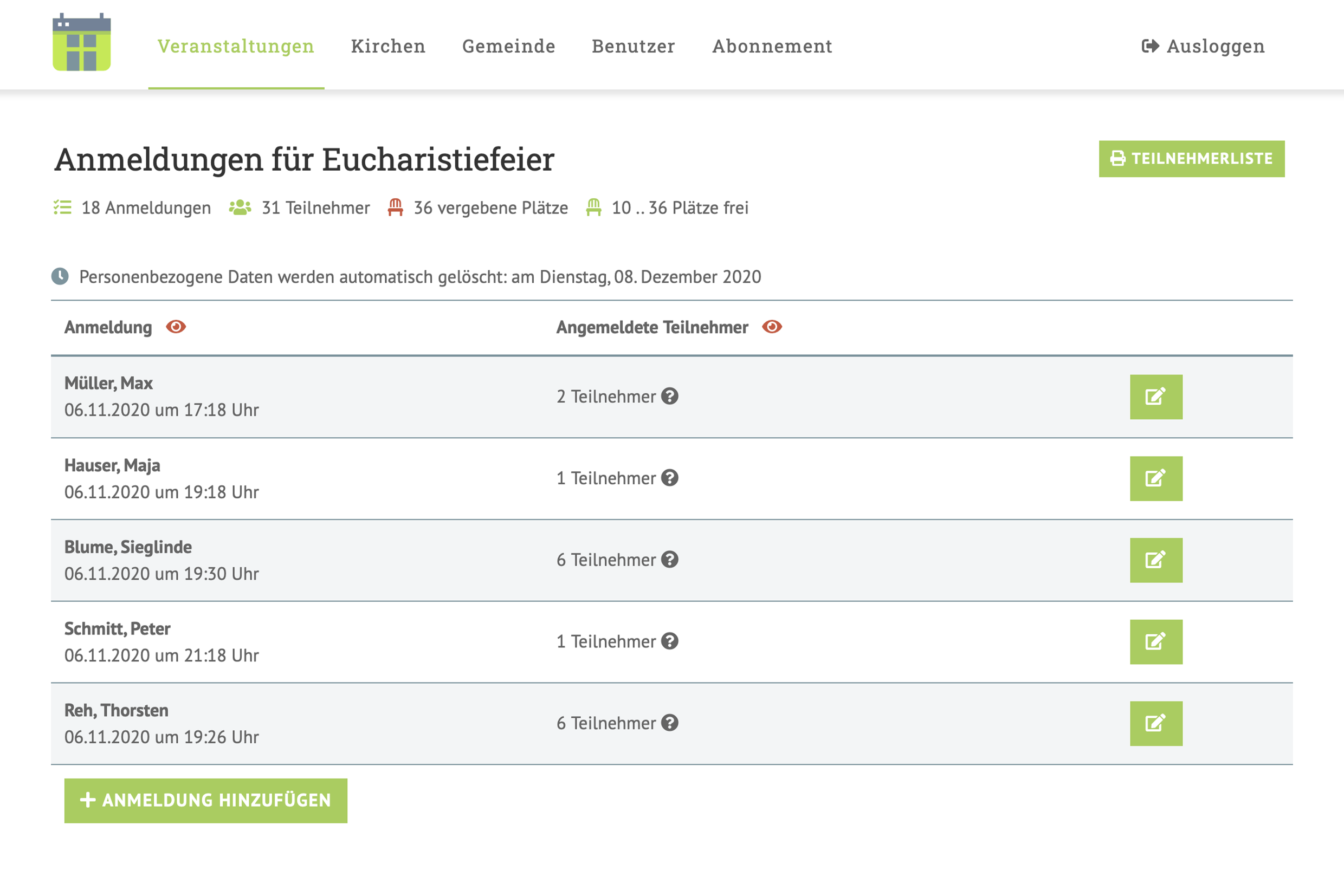The height and width of the screenshot is (896, 1344).
Task: Edit Reh, Thorsten registration
Action: tap(1155, 723)
